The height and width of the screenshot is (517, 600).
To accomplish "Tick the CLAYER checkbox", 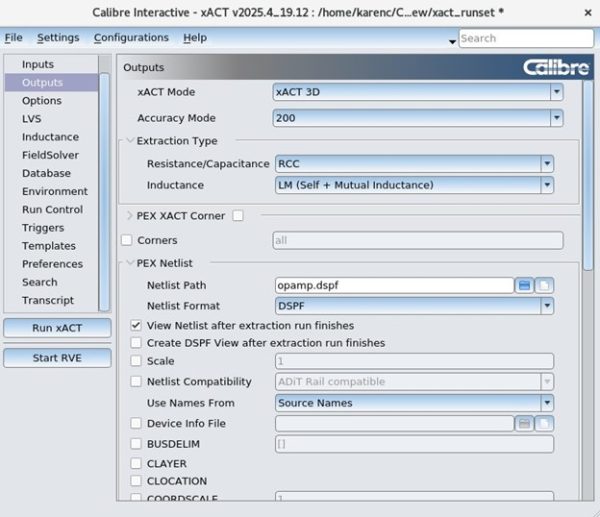I will [x=136, y=463].
